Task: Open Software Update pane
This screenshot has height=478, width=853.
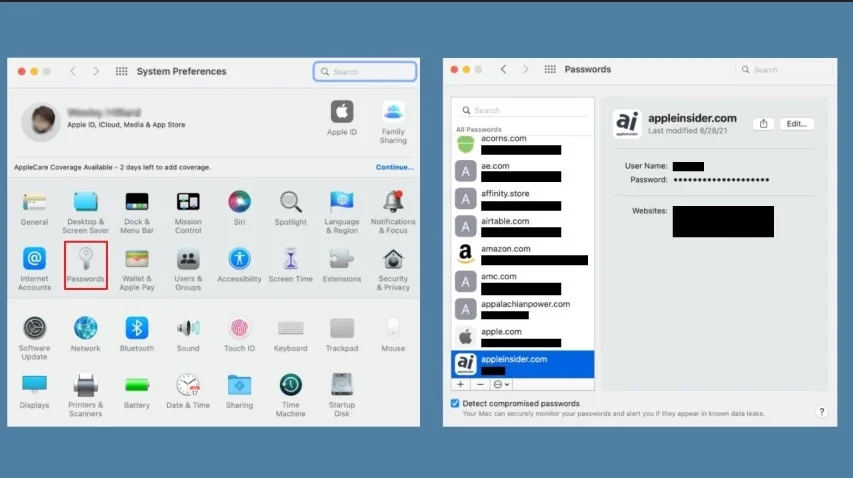Action: pyautogui.click(x=34, y=337)
